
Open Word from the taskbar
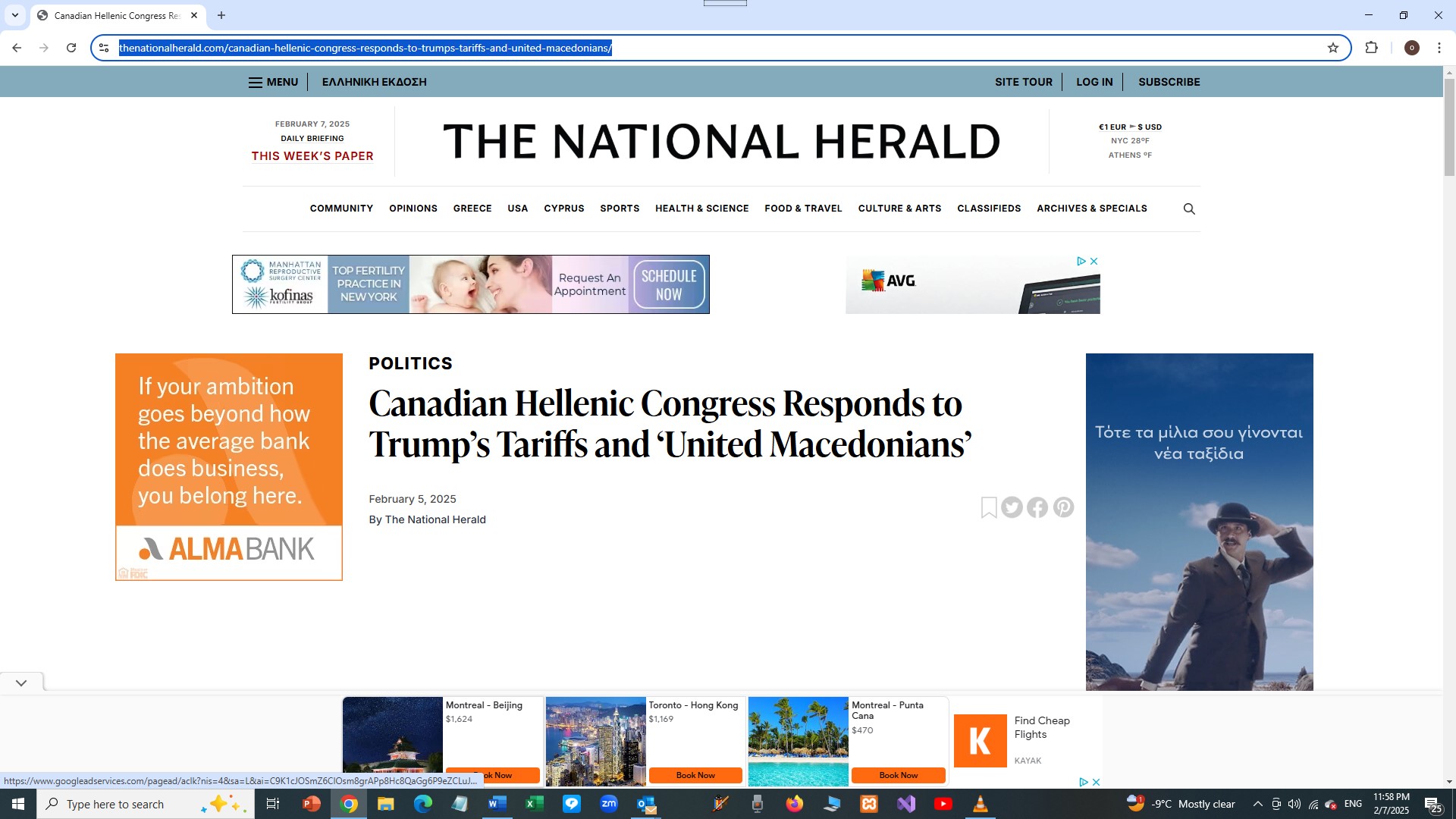497,804
